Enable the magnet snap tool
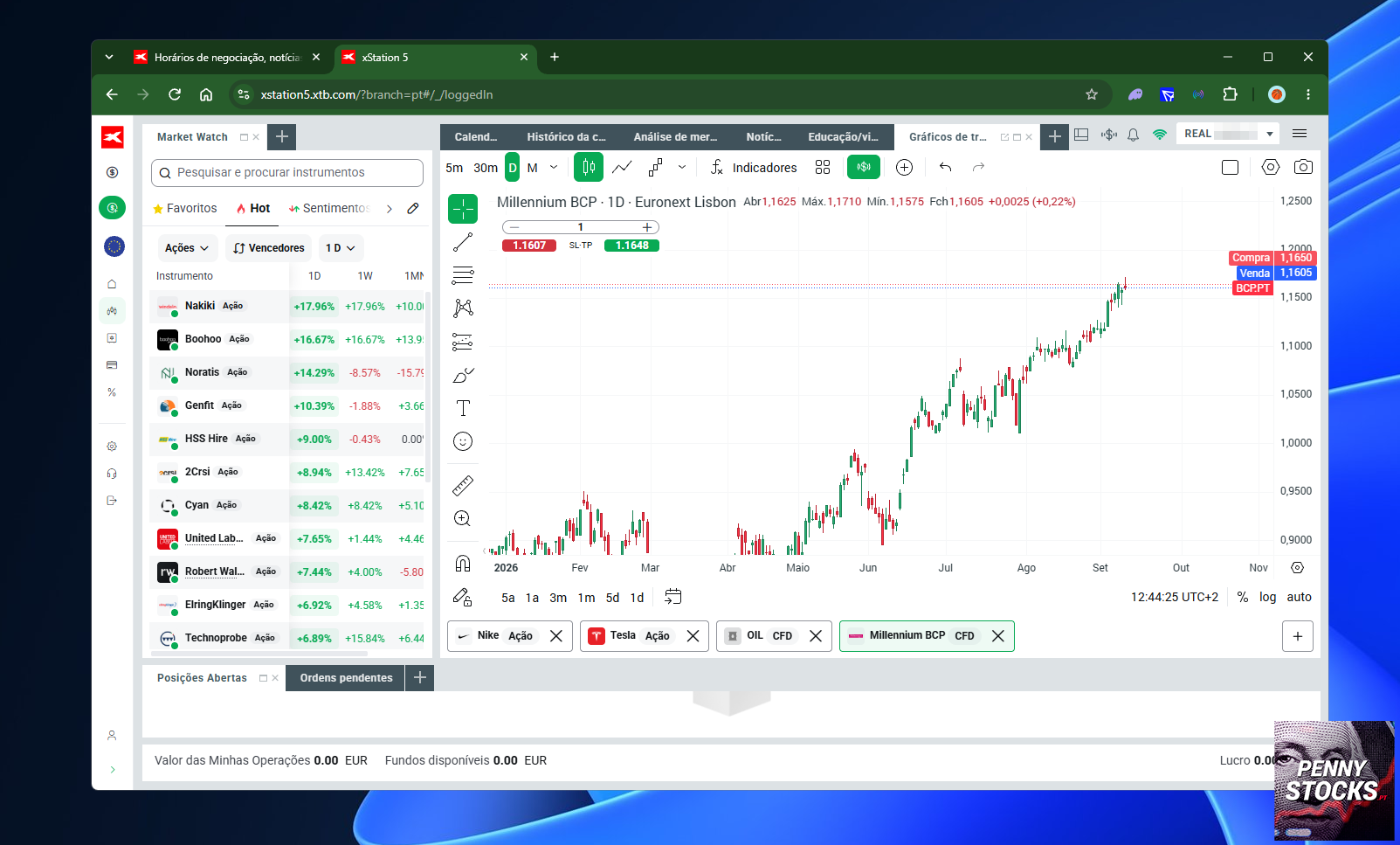Viewport: 1400px width, 845px height. point(463,564)
